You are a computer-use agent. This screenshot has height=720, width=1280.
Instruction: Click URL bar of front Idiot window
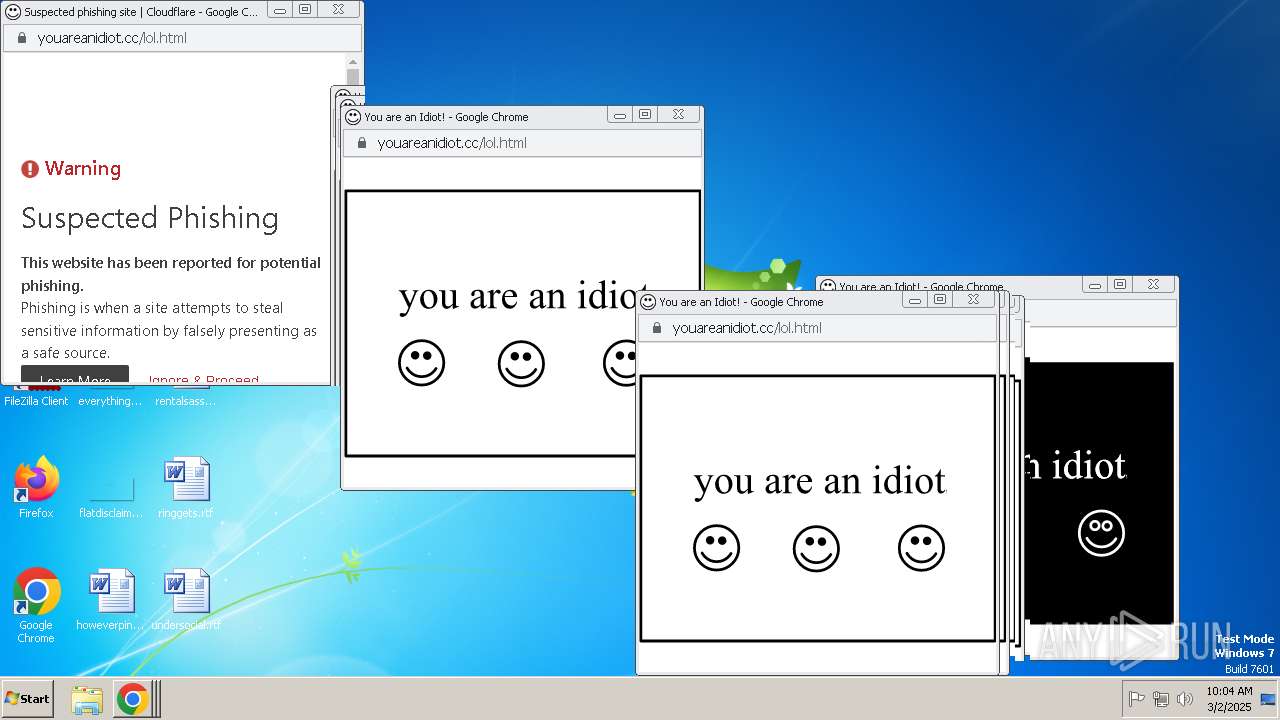[817, 328]
